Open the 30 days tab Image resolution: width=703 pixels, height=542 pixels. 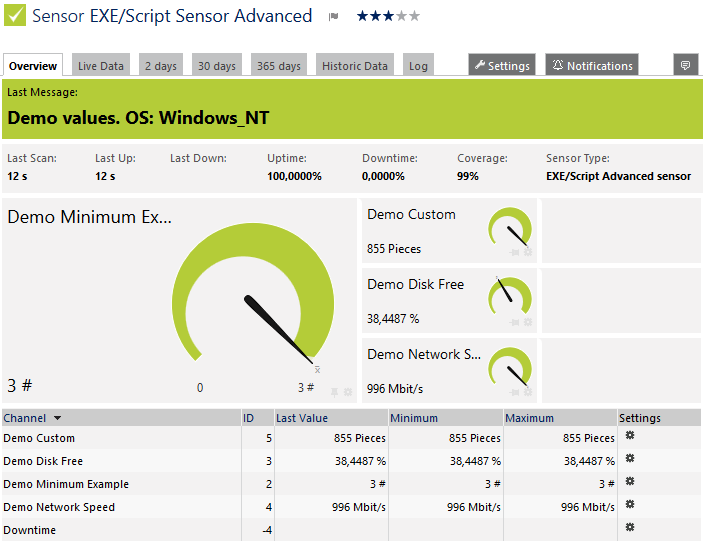217,65
